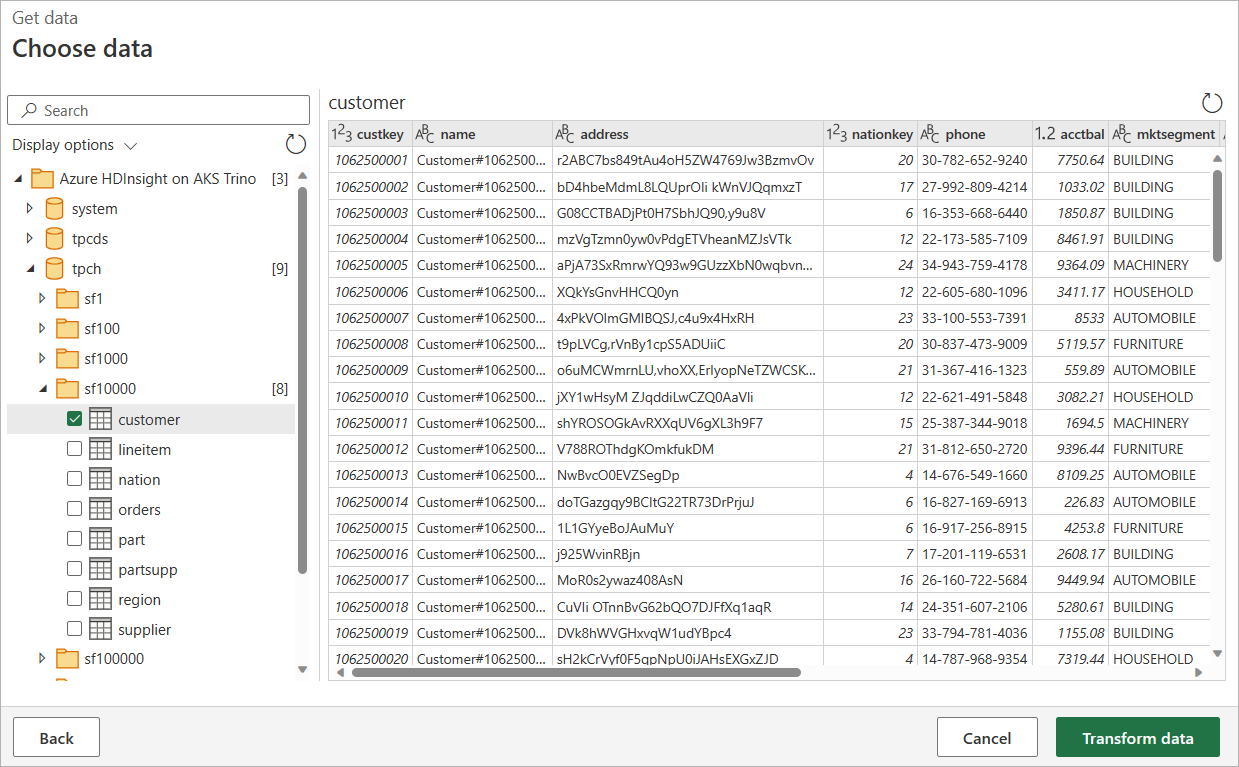
Task: Expand the sf100 schema folder
Action: coord(42,329)
